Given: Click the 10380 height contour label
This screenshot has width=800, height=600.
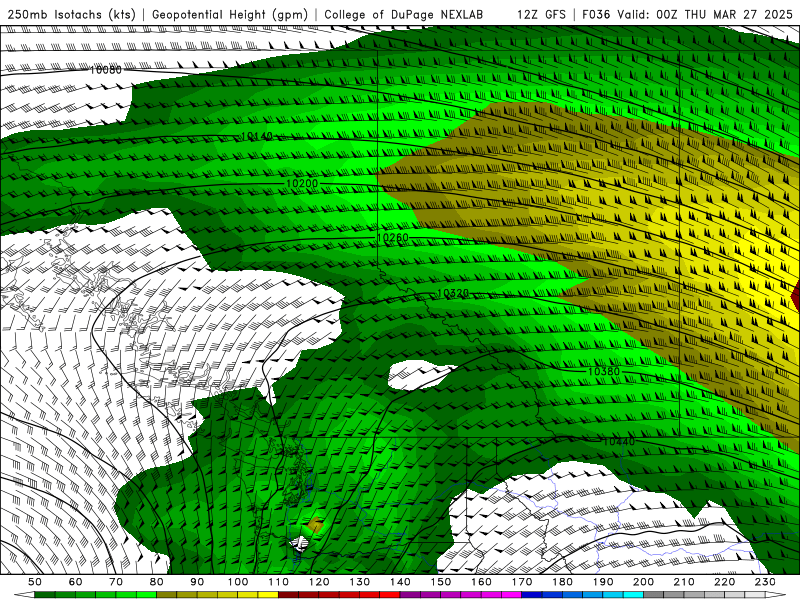Looking at the screenshot, I should 604,371.
